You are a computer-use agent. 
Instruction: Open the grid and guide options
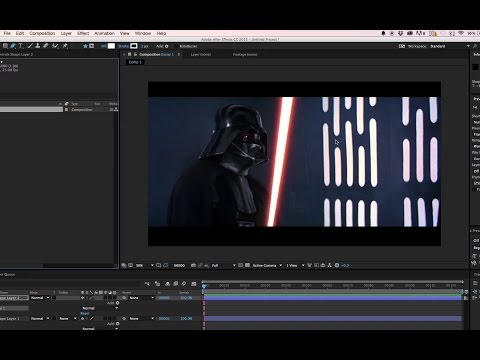[158, 265]
